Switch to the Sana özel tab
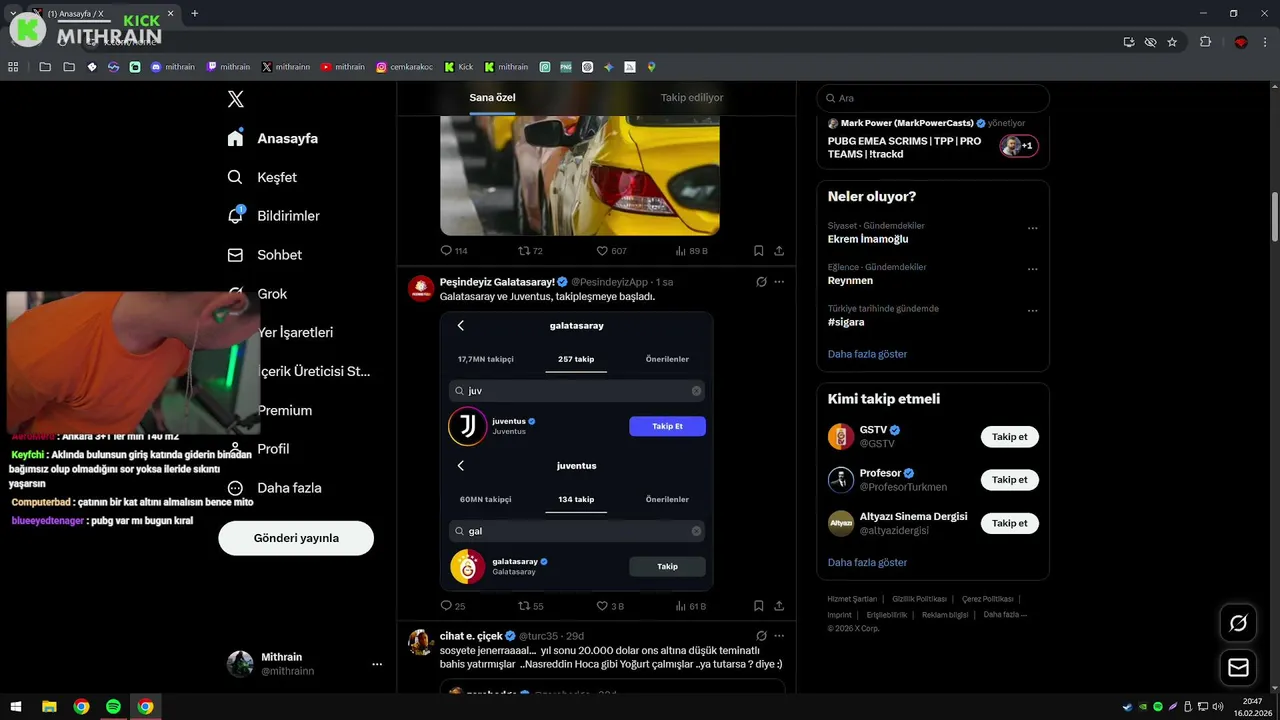Screen dimensions: 1280x720 (492, 98)
